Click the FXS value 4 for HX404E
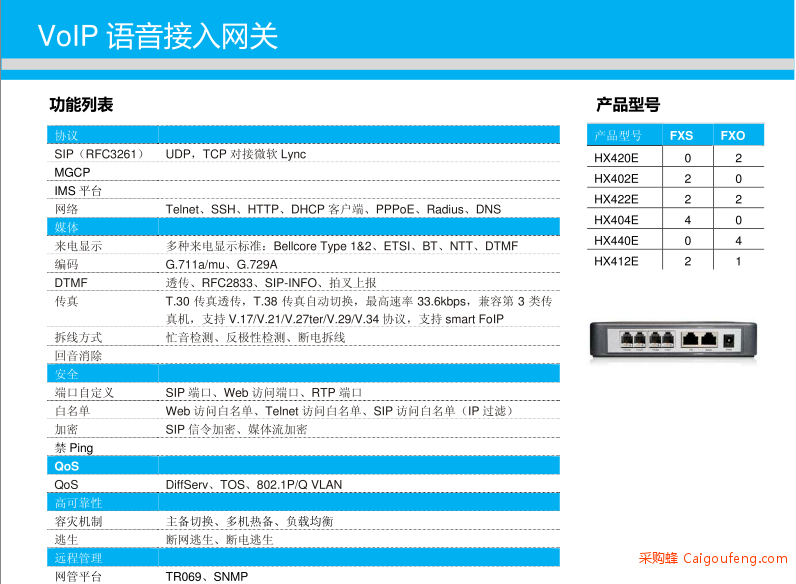The height and width of the screenshot is (584, 796). tap(687, 220)
